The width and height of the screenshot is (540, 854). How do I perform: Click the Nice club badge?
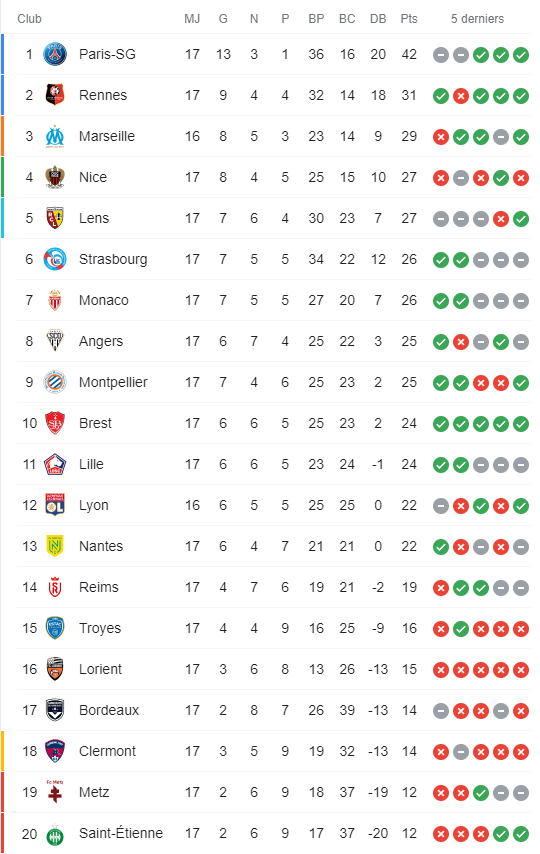(x=54, y=177)
